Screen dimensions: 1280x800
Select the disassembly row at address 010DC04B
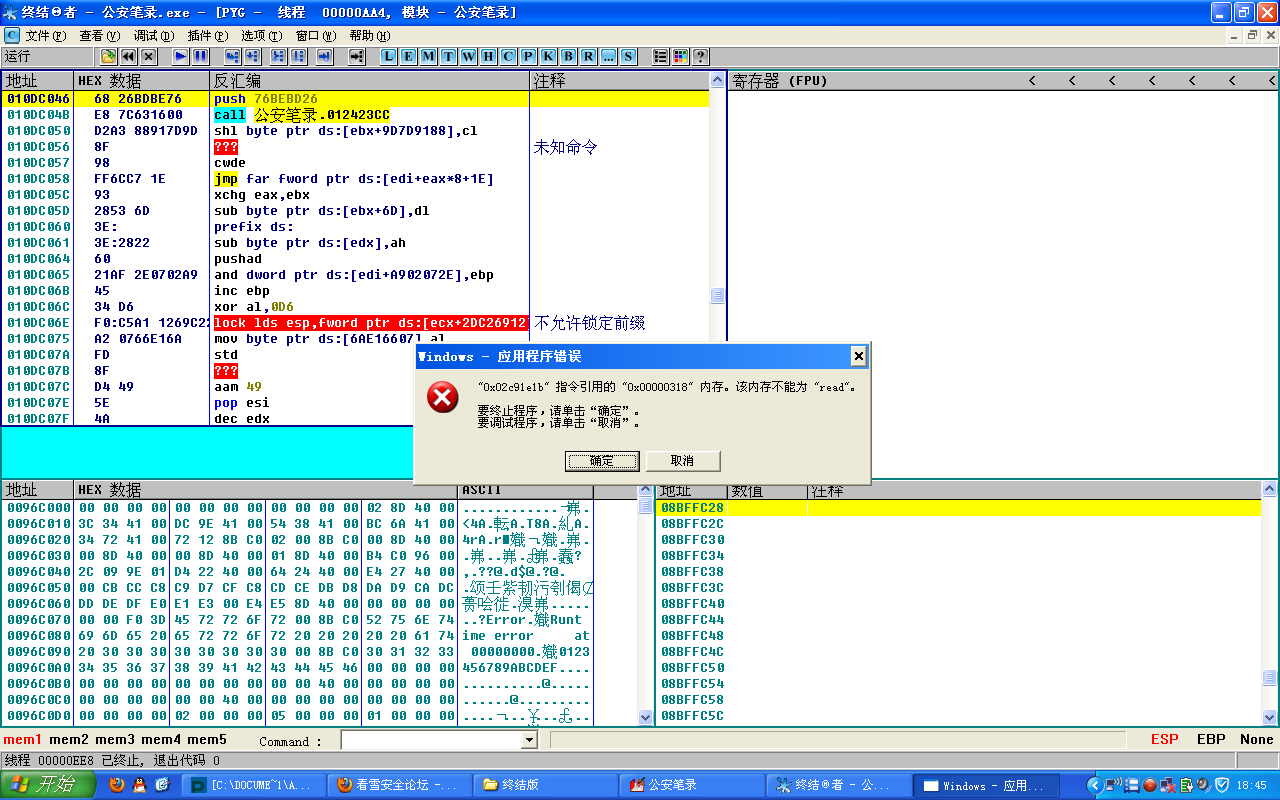[x=356, y=115]
